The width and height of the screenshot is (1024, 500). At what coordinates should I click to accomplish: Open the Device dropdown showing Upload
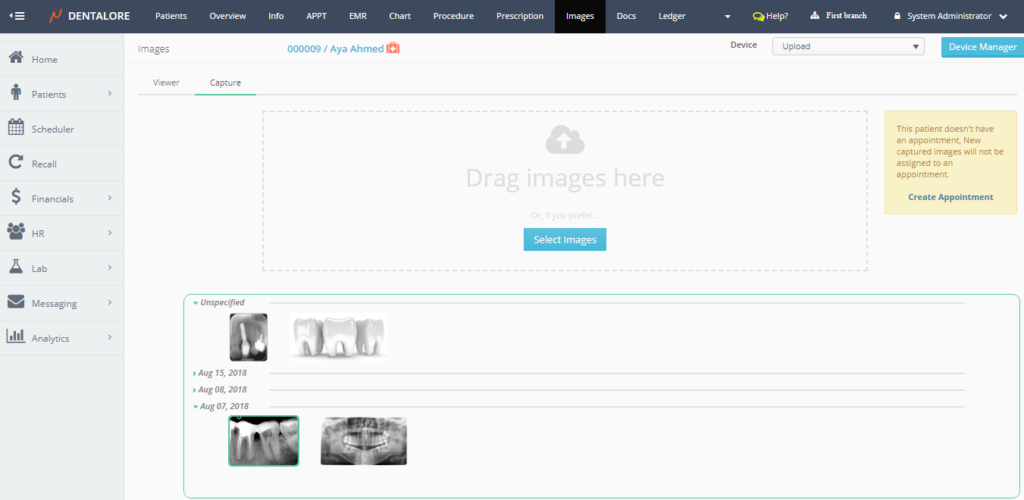pyautogui.click(x=847, y=46)
